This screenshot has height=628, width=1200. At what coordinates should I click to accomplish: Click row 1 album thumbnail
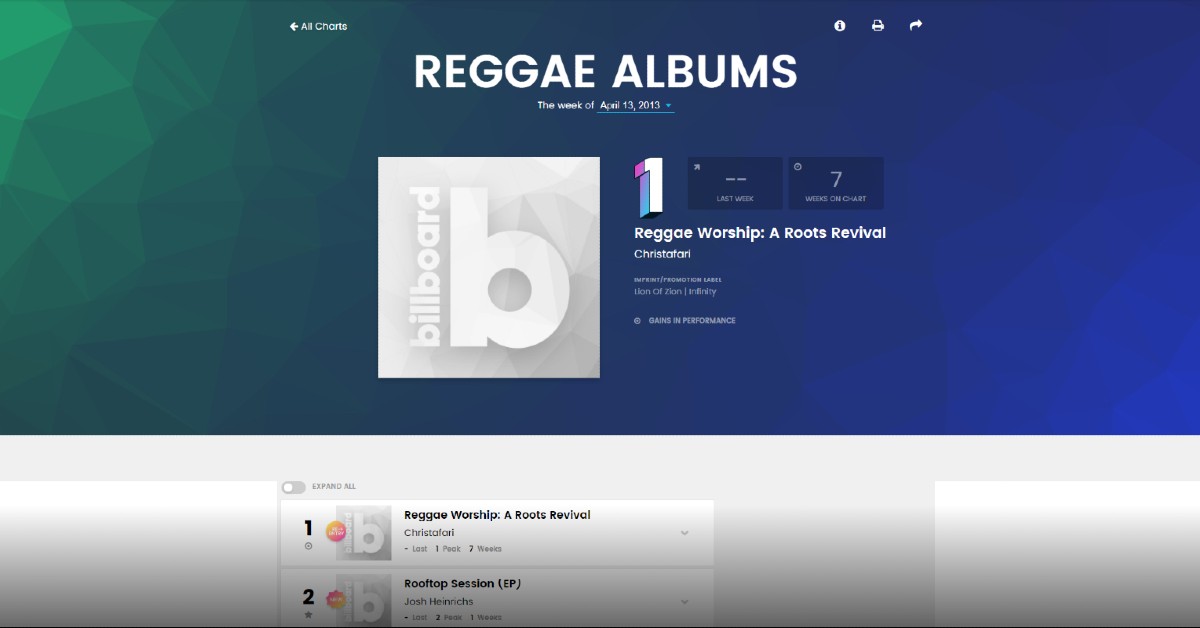pos(364,533)
